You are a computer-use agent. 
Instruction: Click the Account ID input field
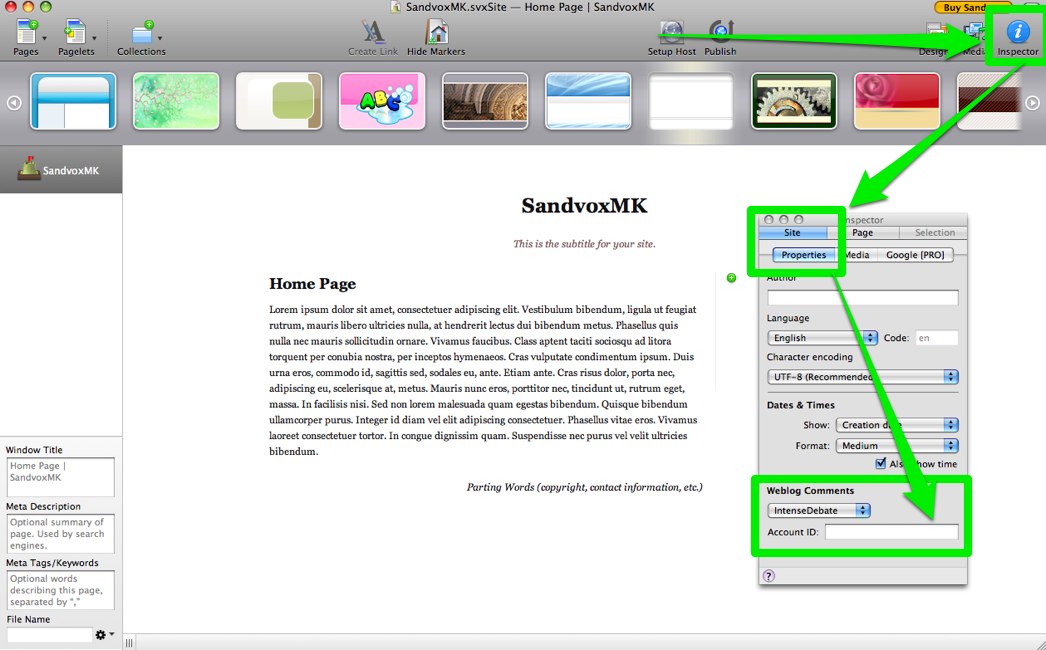click(x=891, y=532)
